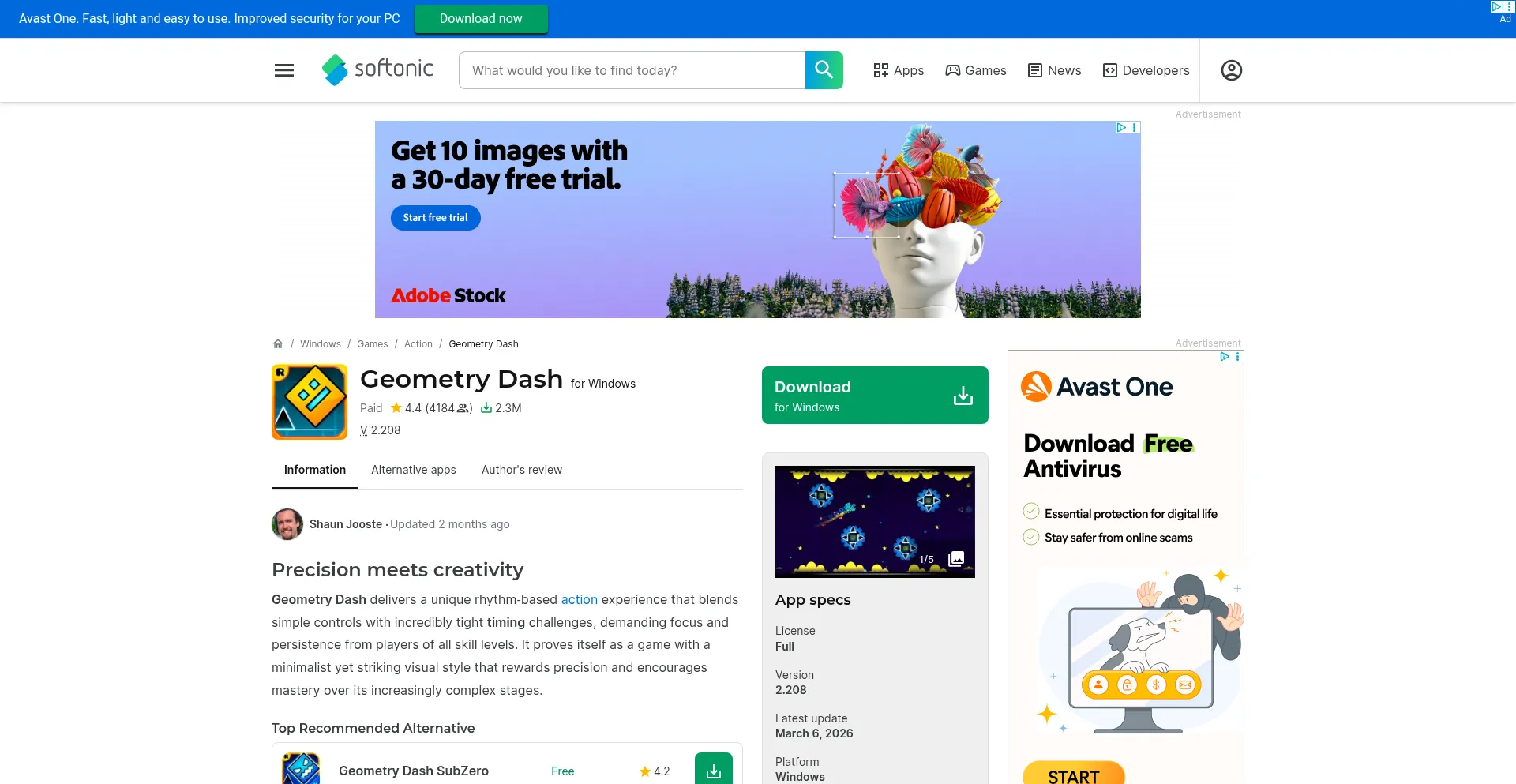Switch to the Author's review tab

522,470
